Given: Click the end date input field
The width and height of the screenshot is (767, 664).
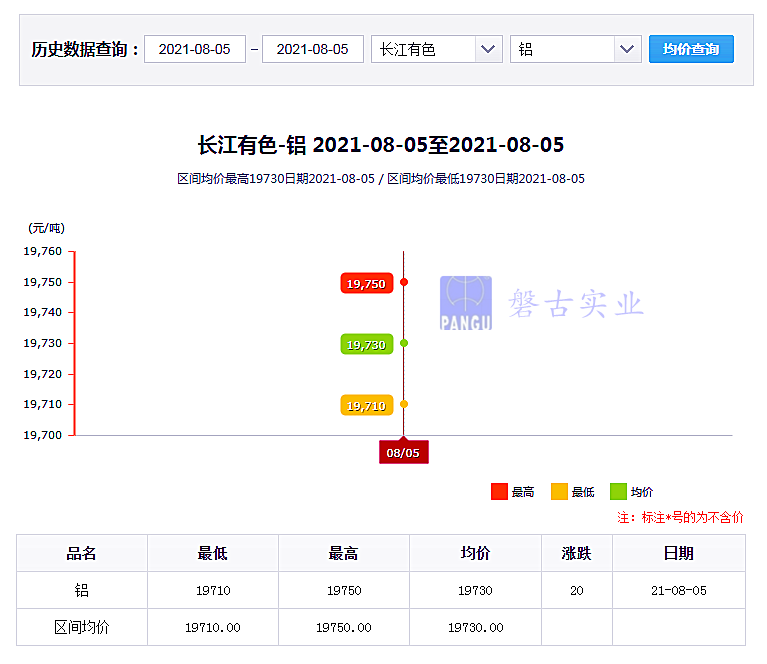Looking at the screenshot, I should click(313, 49).
